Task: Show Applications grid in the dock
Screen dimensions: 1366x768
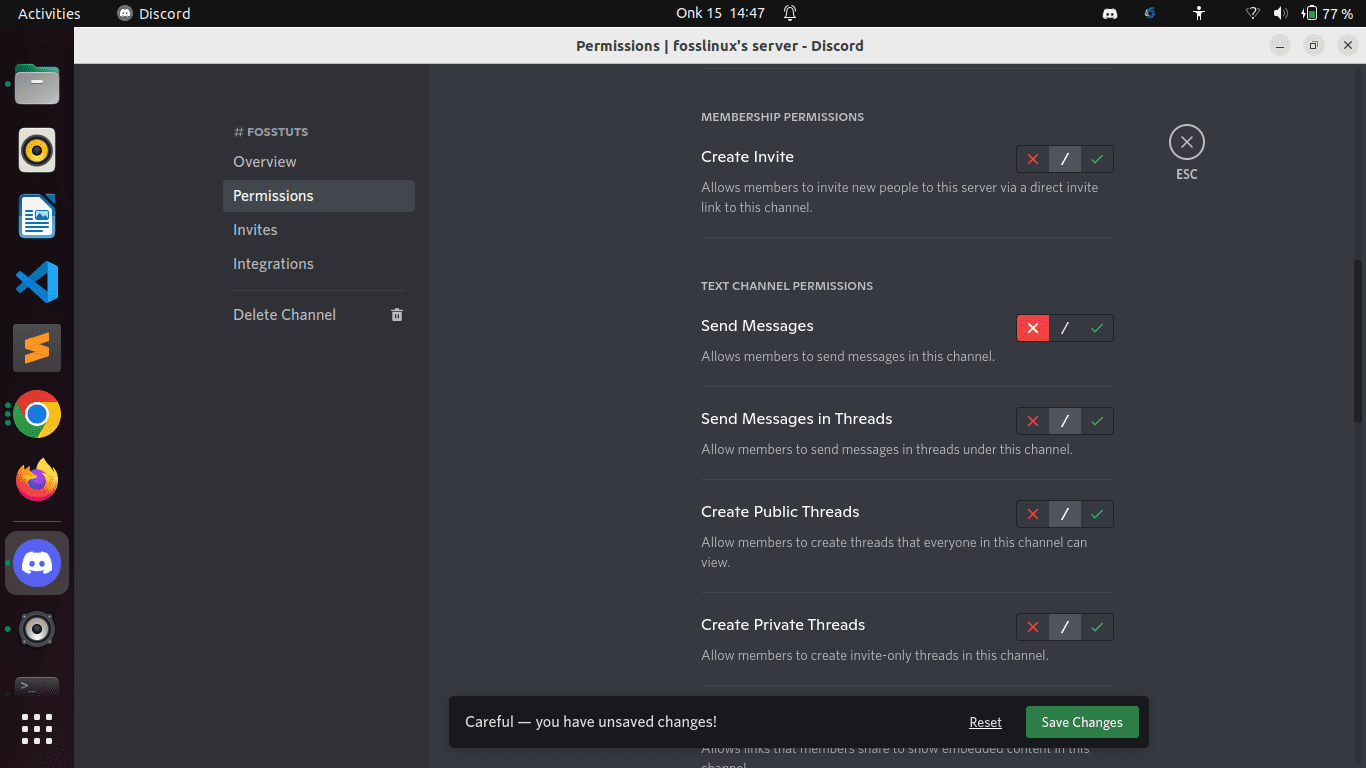Action: [37, 728]
